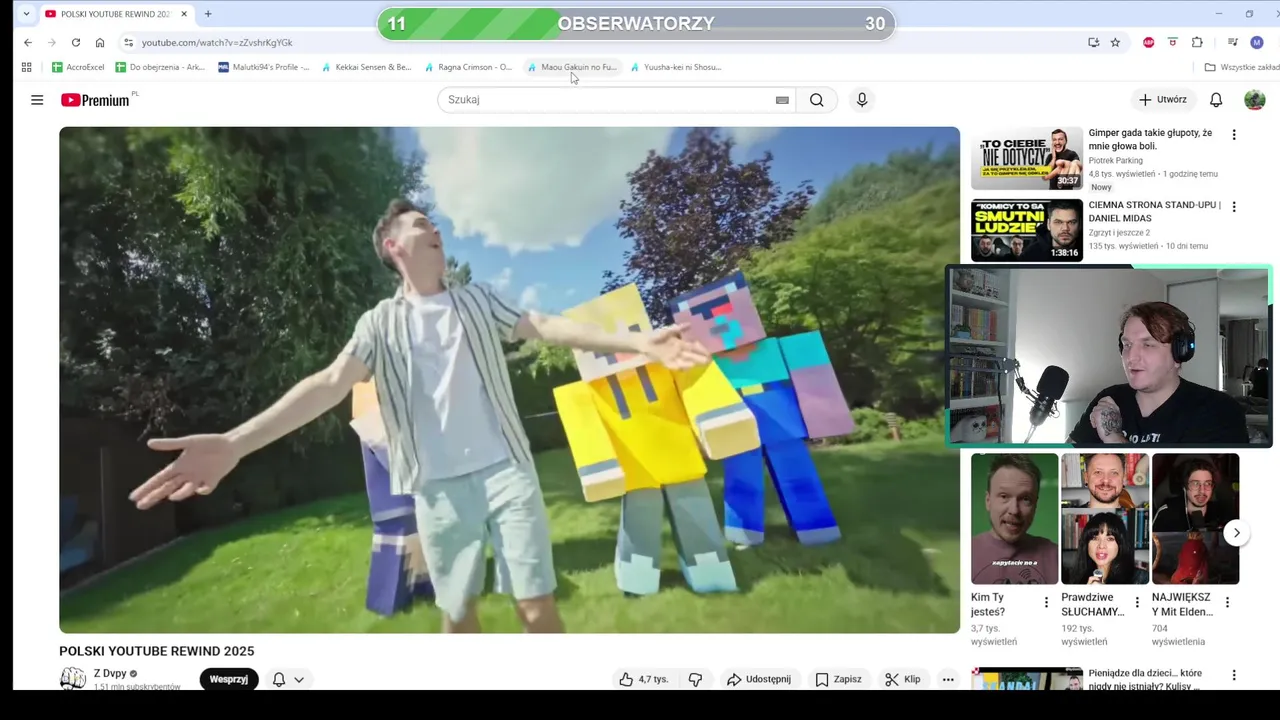Start voice search with the microphone
1280x720 pixels.
point(862,100)
